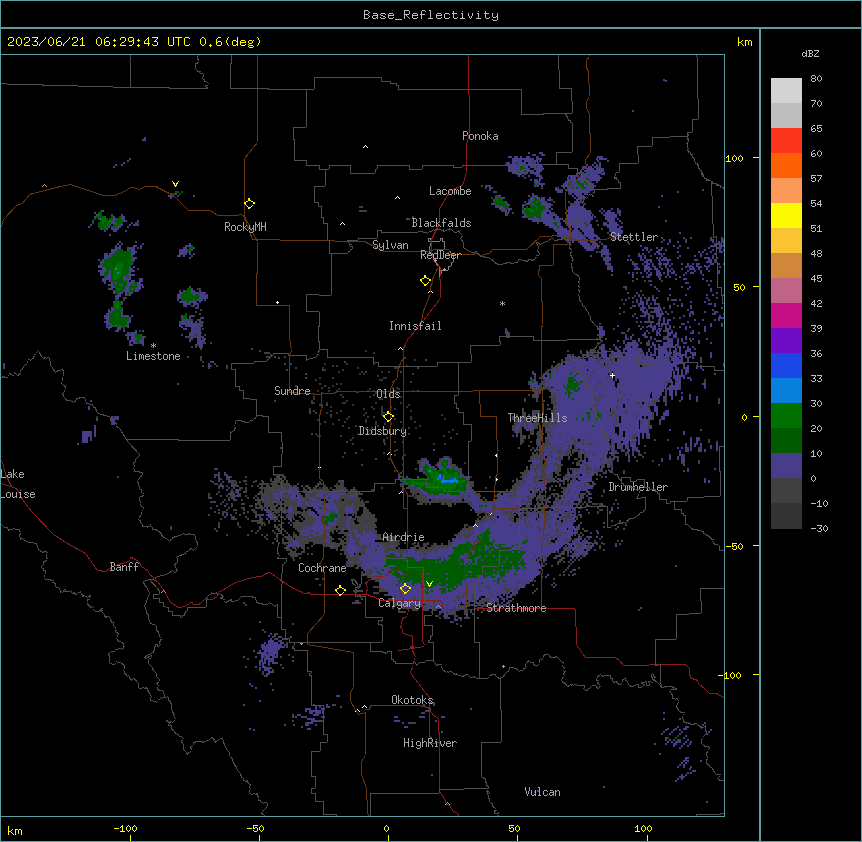Click the 100 tick on the right axis
This screenshot has height=842, width=862.
point(734,159)
